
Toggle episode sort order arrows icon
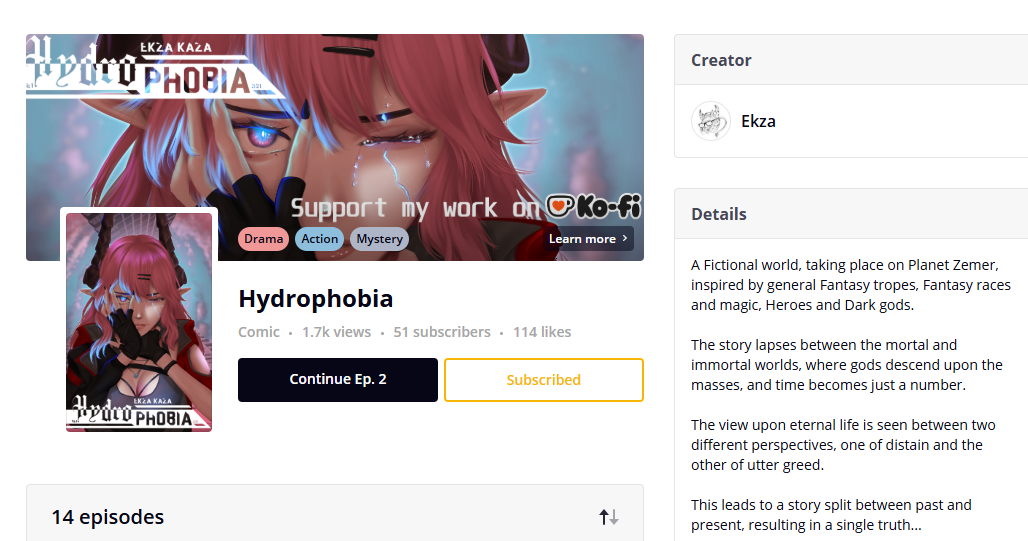point(608,517)
